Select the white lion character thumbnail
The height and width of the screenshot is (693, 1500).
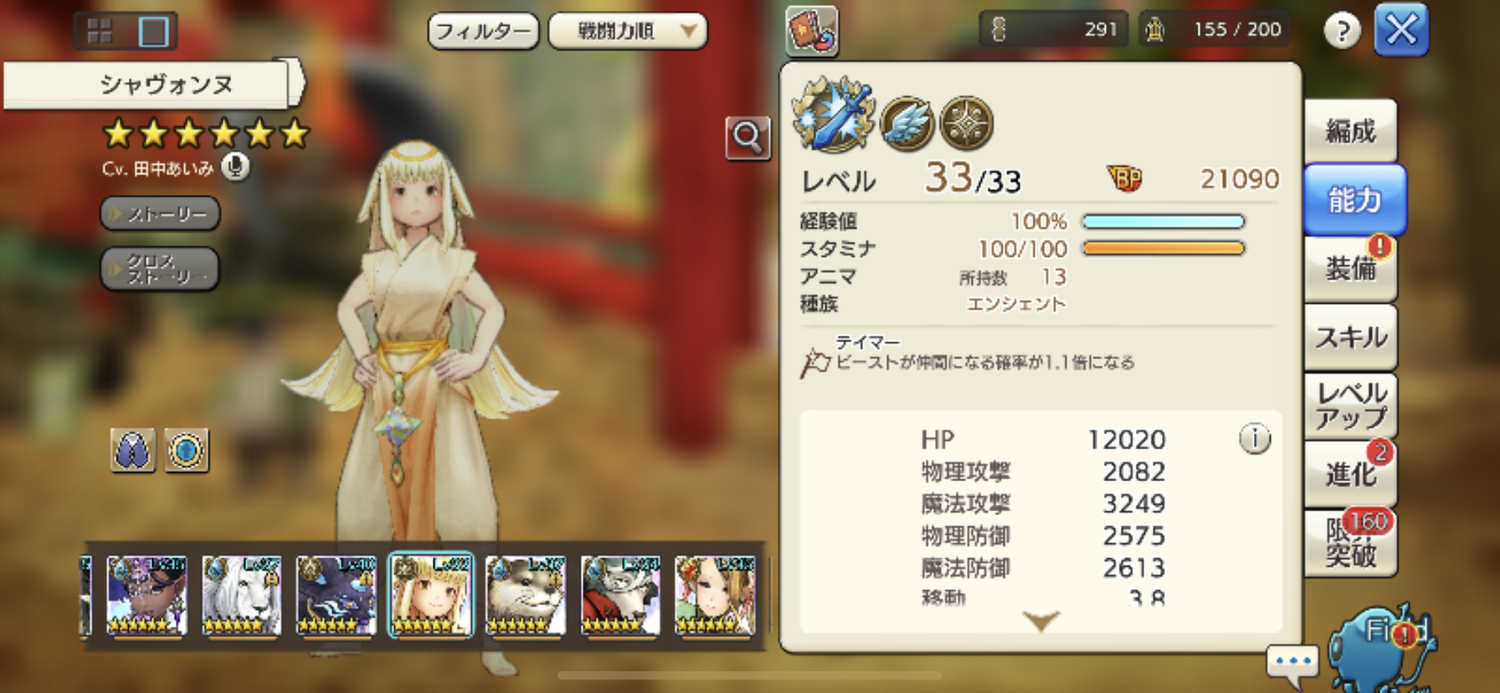point(241,596)
